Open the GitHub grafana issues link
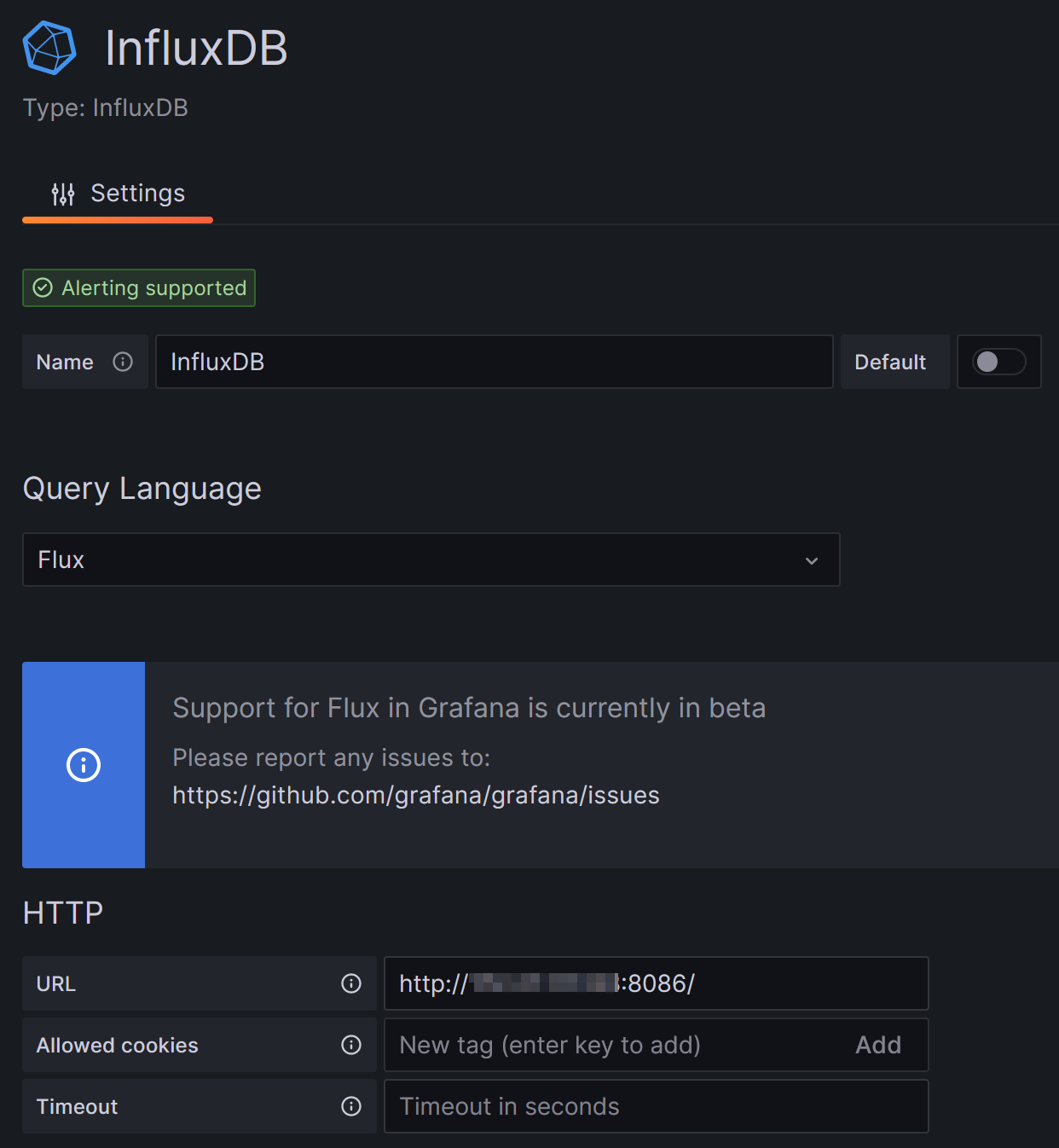1059x1148 pixels. pyautogui.click(x=416, y=796)
